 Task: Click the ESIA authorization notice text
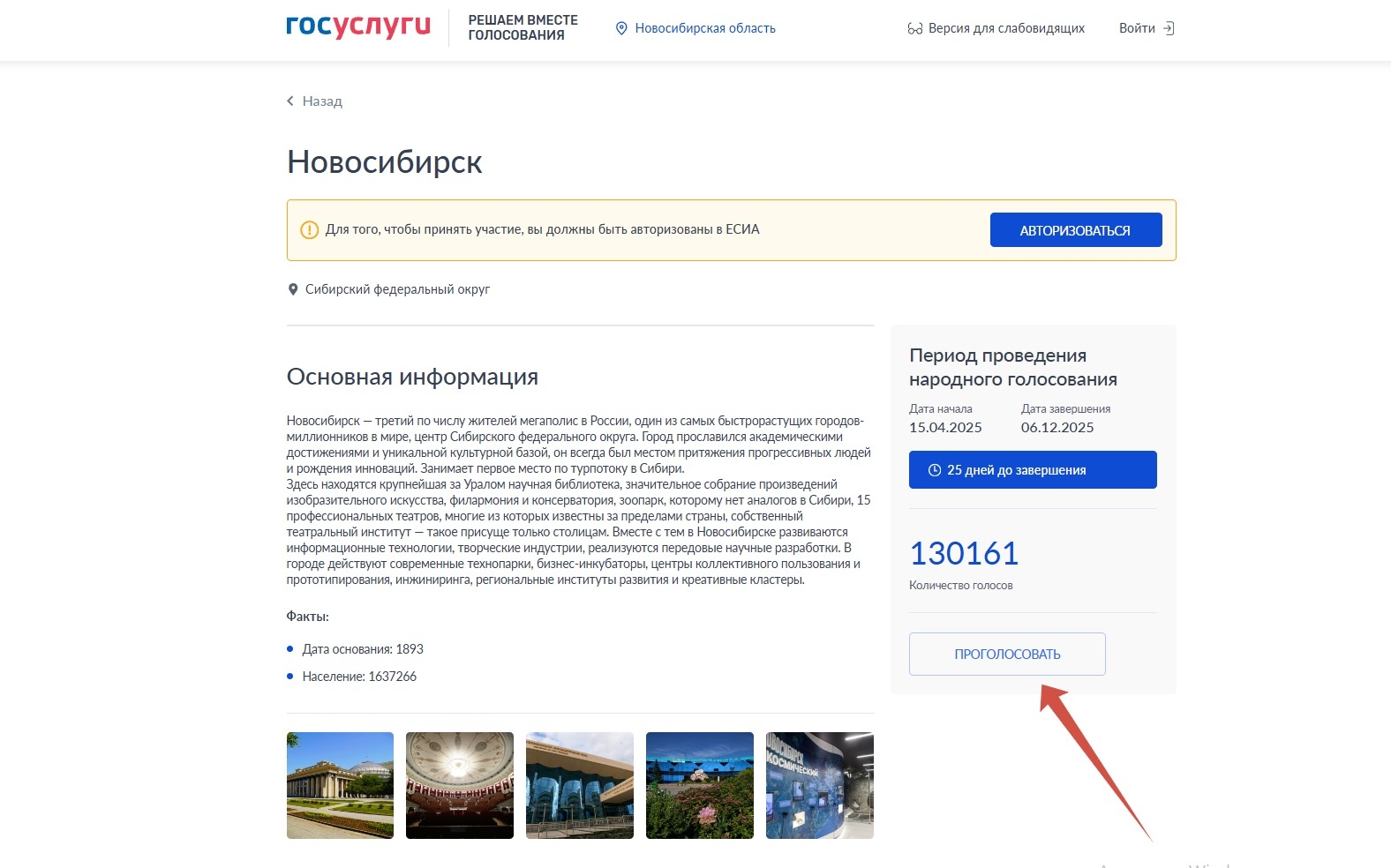pyautogui.click(x=543, y=229)
